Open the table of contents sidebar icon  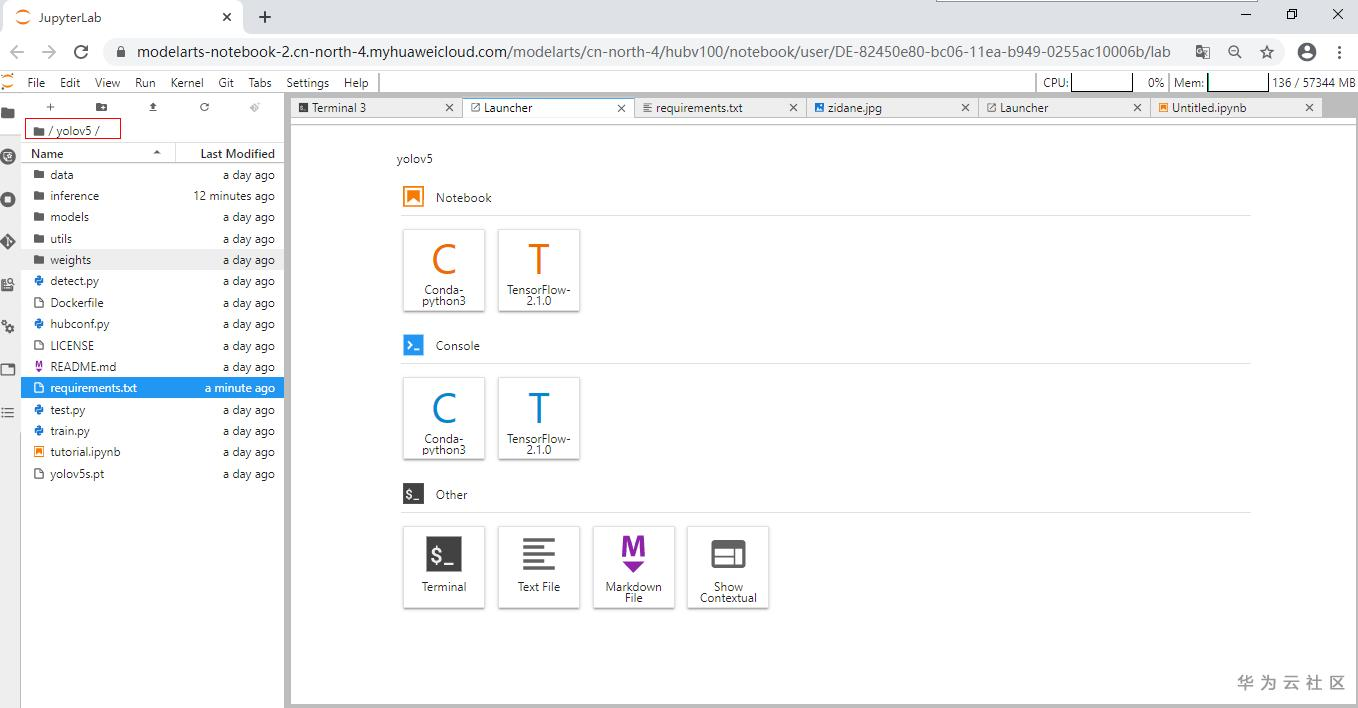click(x=8, y=412)
